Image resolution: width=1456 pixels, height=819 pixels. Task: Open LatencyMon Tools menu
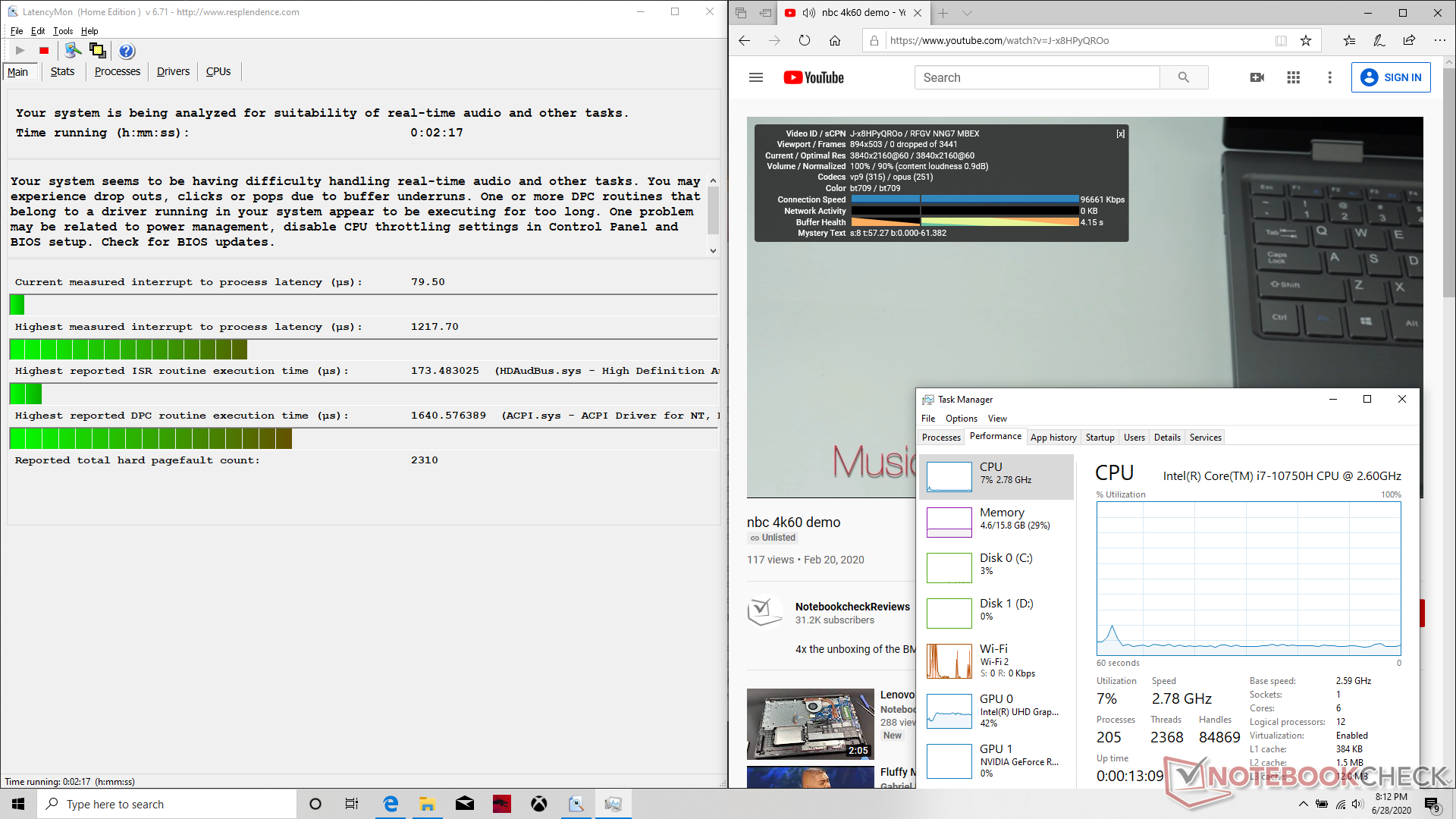tap(63, 31)
